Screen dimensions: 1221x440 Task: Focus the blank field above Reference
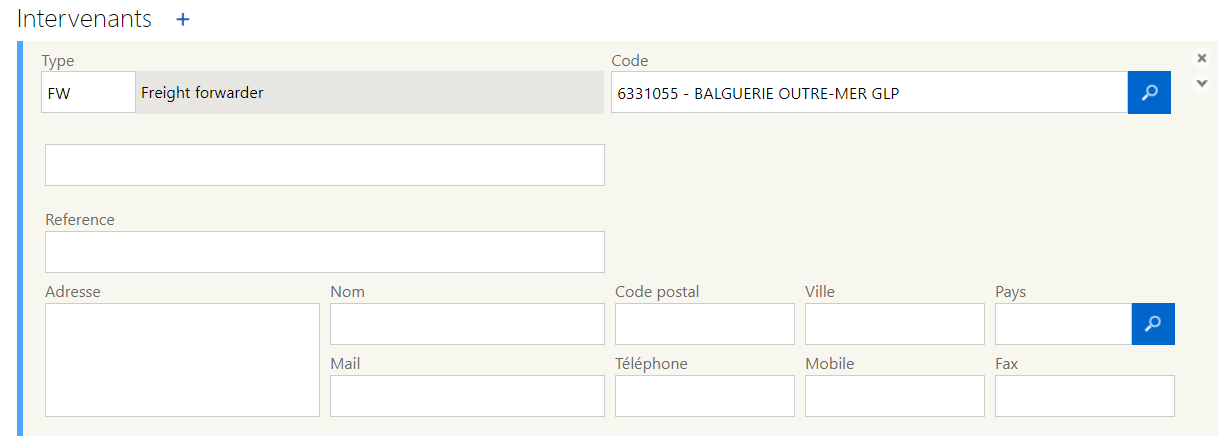tap(324, 165)
